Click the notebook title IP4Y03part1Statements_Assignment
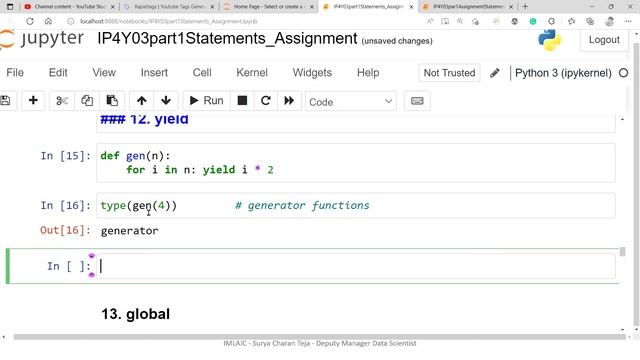The image size is (640, 360). click(227, 39)
